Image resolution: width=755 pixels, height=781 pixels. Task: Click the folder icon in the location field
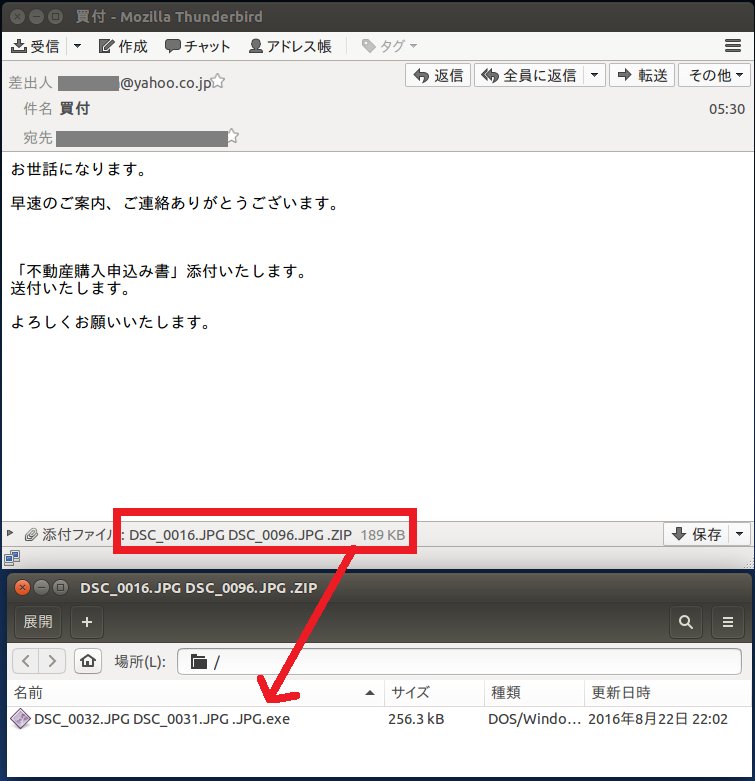(x=199, y=662)
